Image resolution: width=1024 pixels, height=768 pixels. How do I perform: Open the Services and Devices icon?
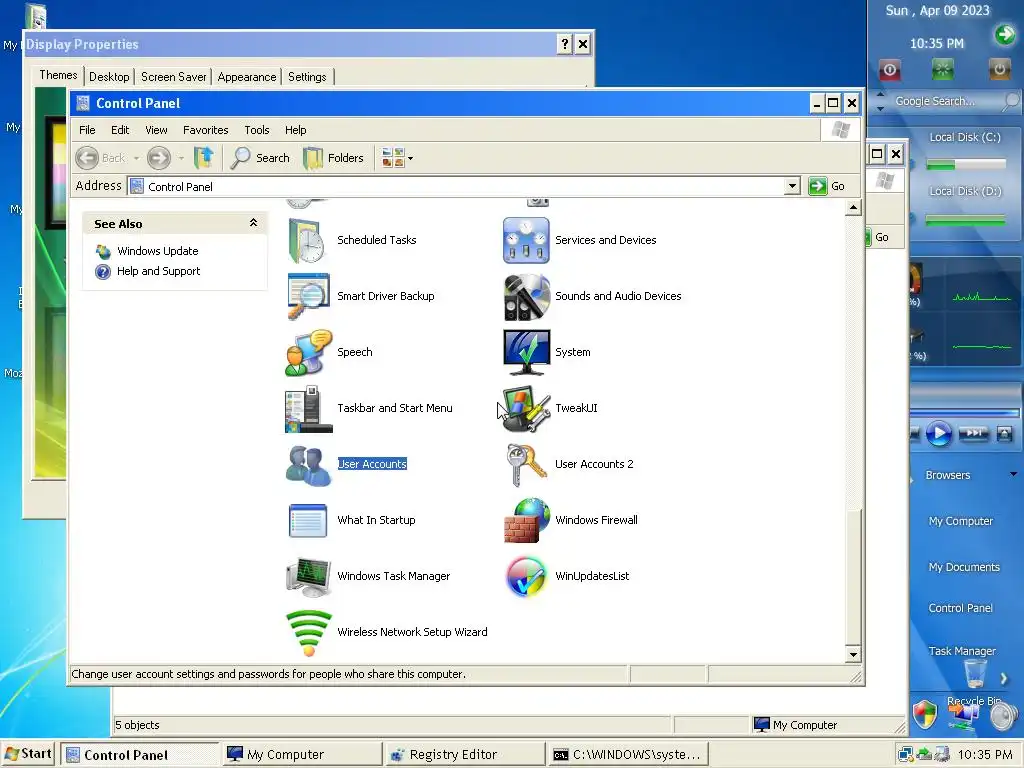click(x=526, y=240)
